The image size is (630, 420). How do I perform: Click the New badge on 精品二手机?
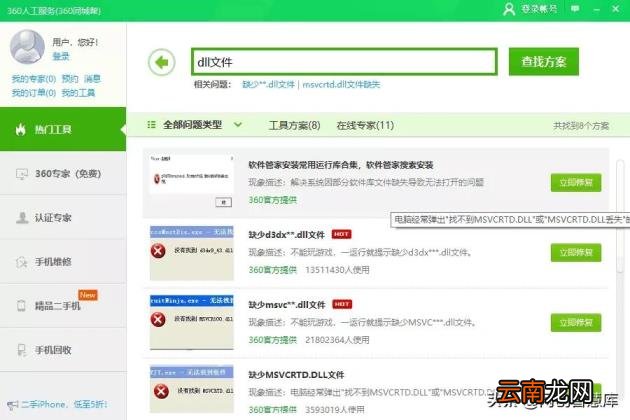point(88,295)
